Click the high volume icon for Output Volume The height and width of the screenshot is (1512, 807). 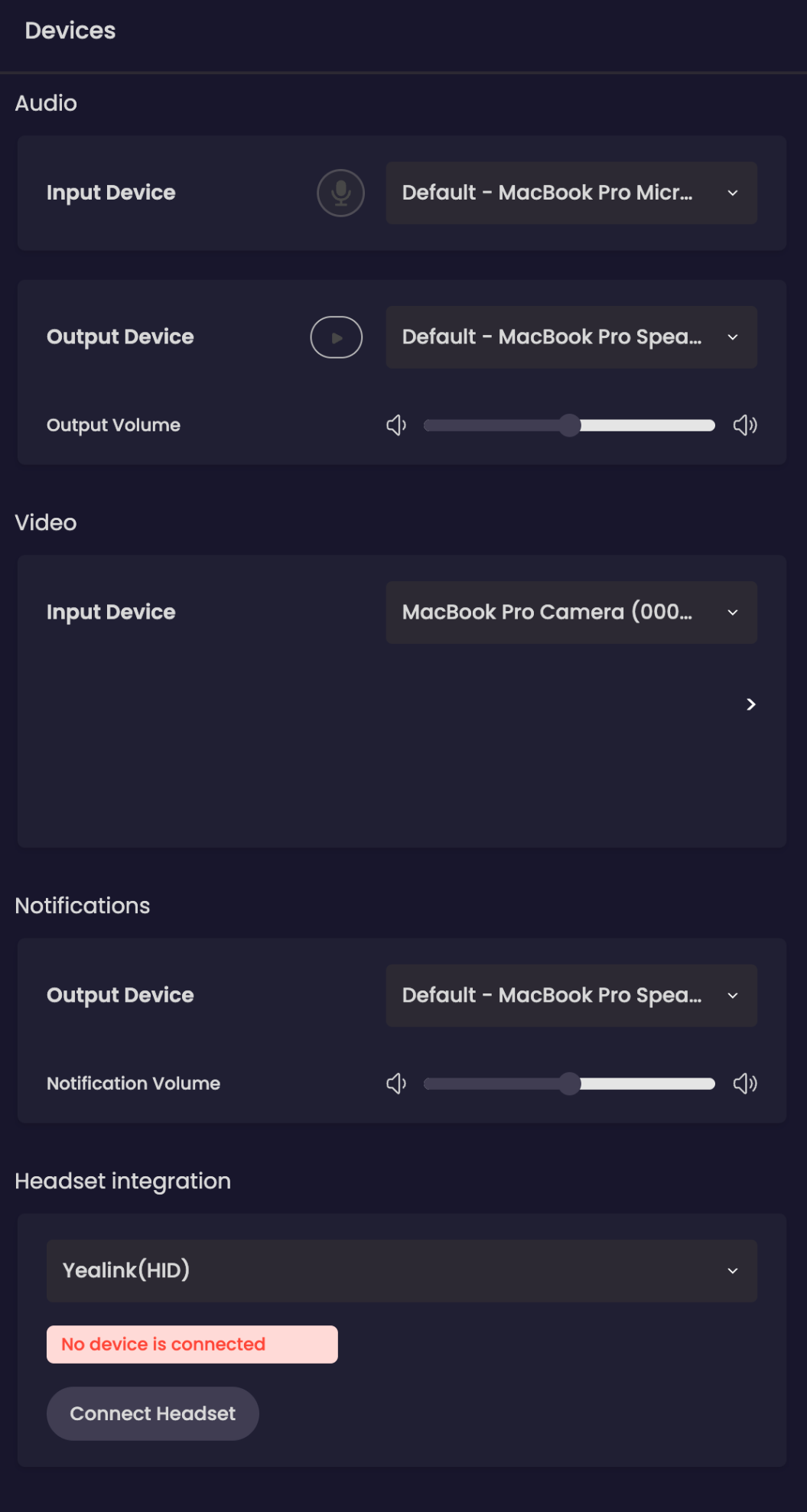tap(745, 425)
